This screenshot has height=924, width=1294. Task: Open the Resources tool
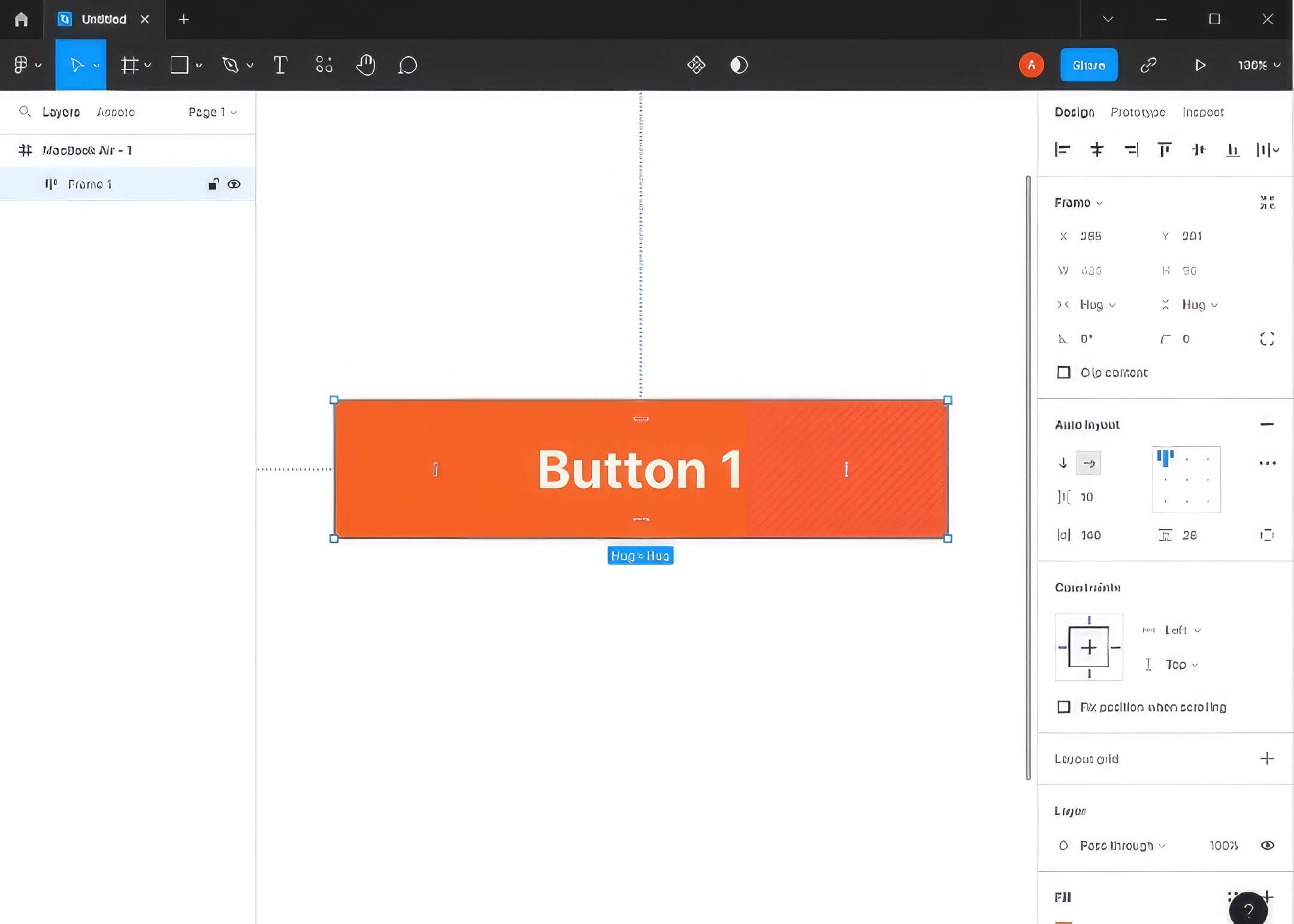coord(323,65)
